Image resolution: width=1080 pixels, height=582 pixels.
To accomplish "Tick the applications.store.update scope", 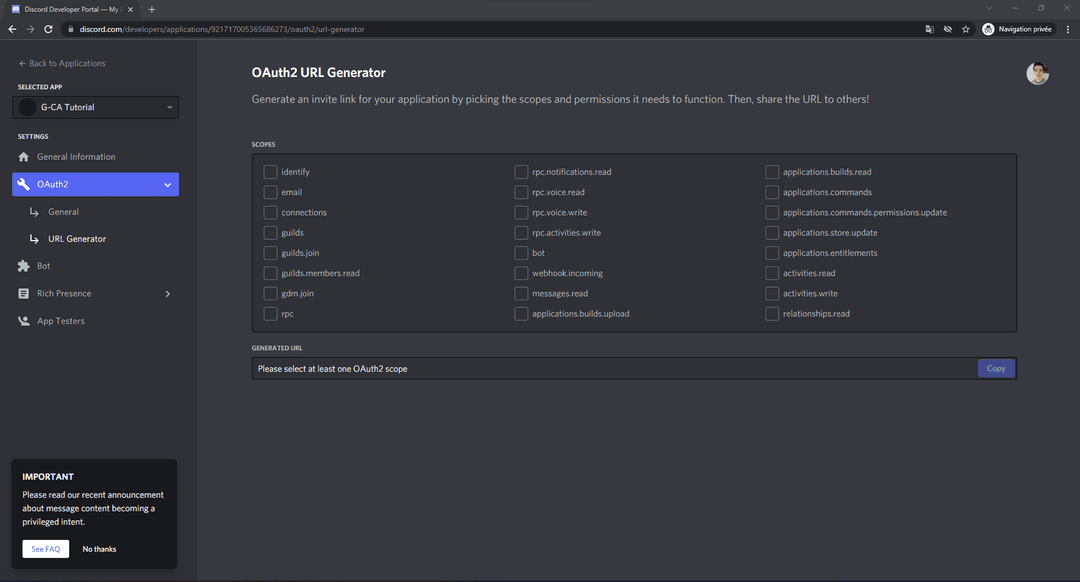I will pos(771,233).
